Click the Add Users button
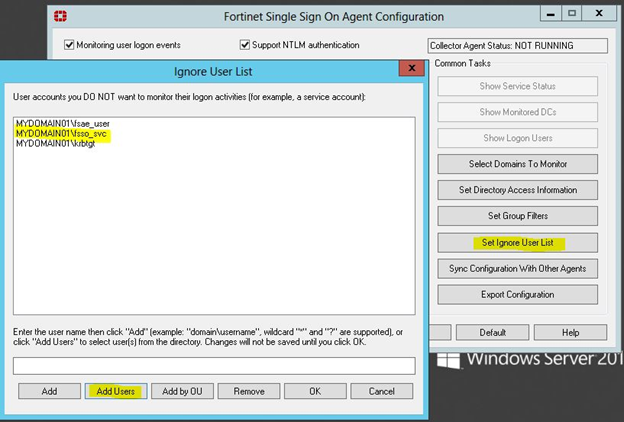Screen dimensions: 624x422 (116, 391)
